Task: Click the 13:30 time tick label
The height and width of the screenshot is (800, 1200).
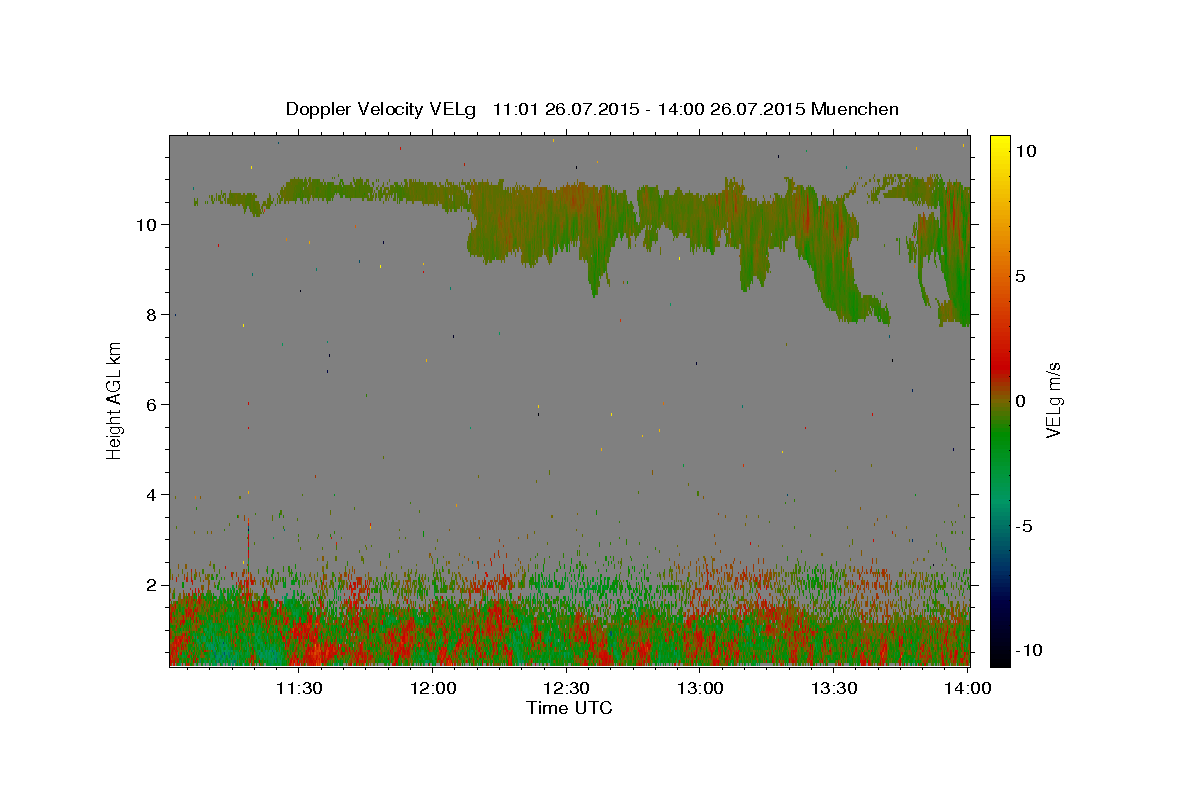Action: [834, 688]
